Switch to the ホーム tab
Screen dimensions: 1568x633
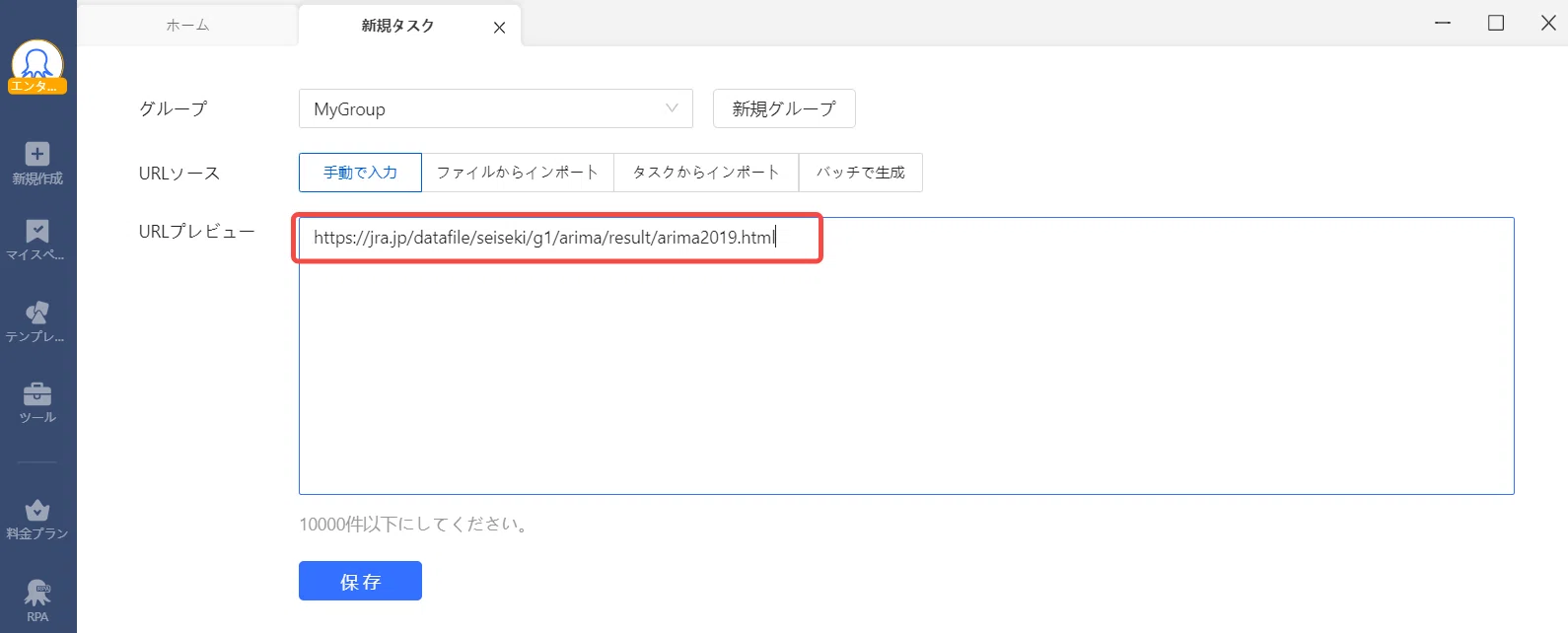coord(187,25)
